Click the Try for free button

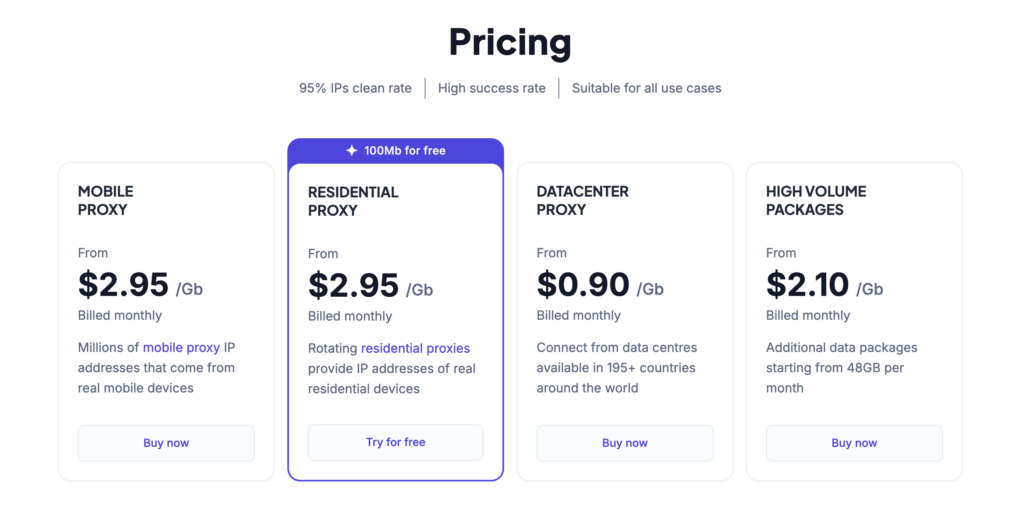(396, 442)
